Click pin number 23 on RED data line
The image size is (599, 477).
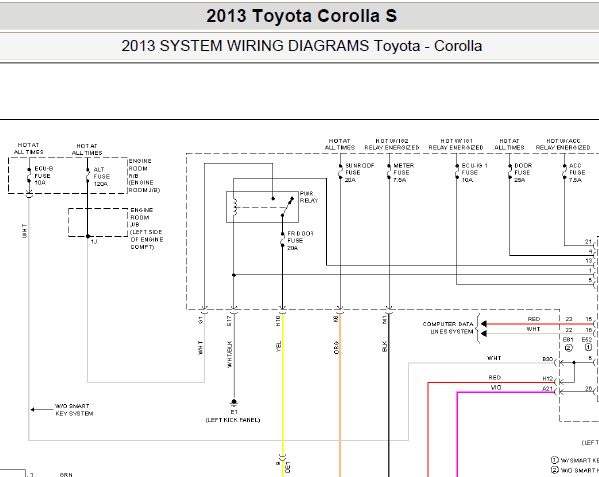(569, 319)
